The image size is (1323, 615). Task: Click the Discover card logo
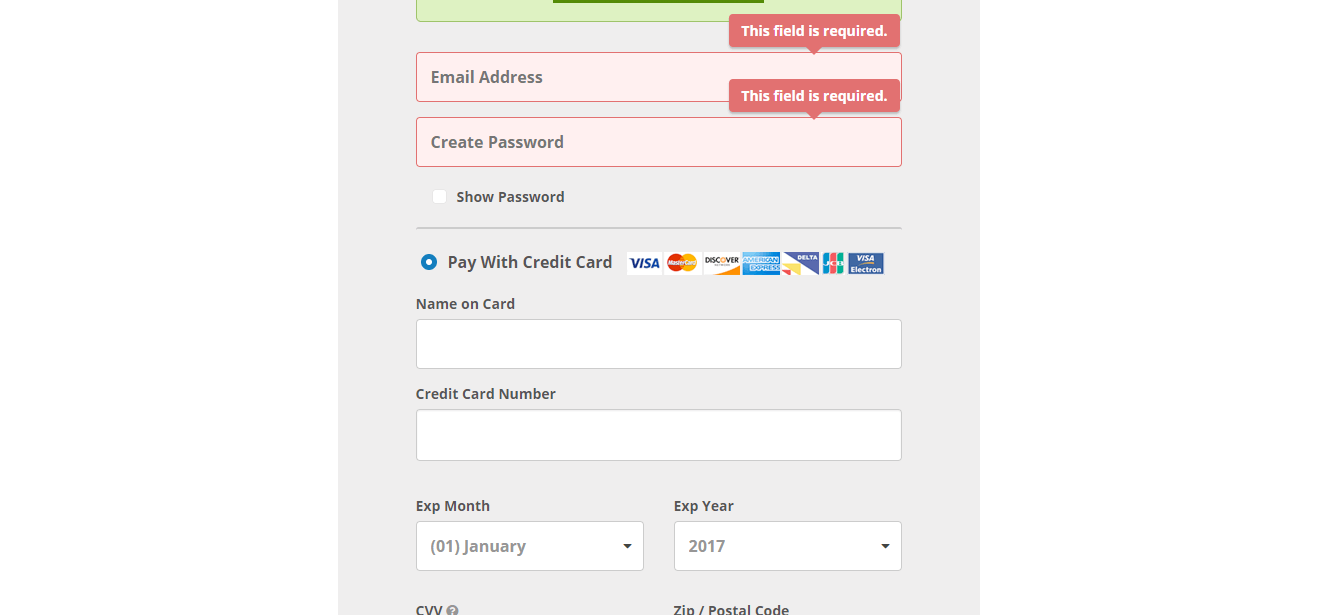click(721, 263)
